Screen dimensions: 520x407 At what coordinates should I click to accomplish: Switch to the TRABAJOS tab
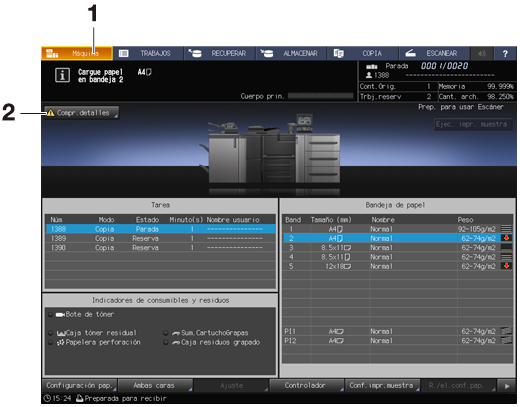click(x=148, y=53)
